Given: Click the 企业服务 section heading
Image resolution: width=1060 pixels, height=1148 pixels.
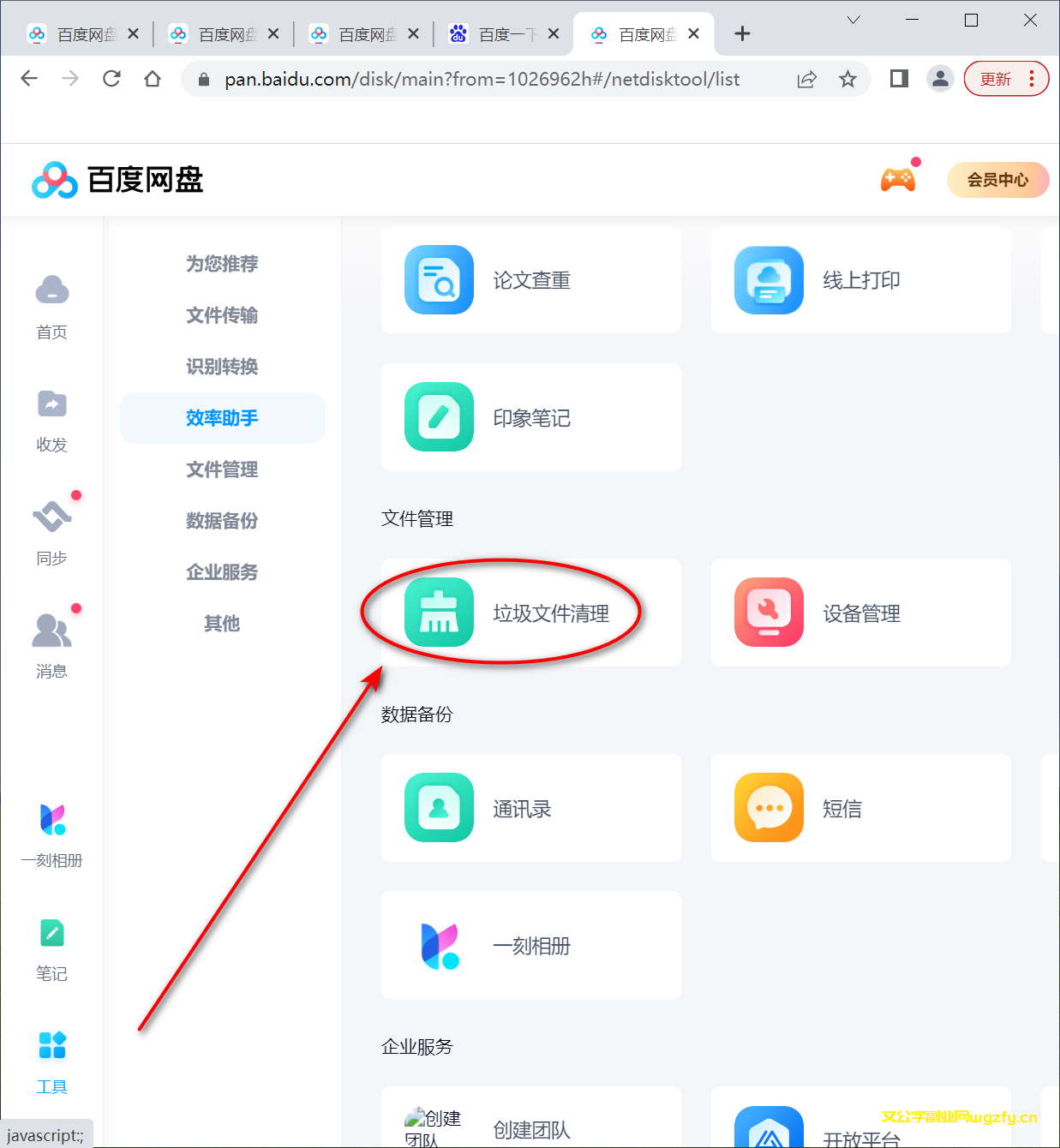Looking at the screenshot, I should point(417,1046).
